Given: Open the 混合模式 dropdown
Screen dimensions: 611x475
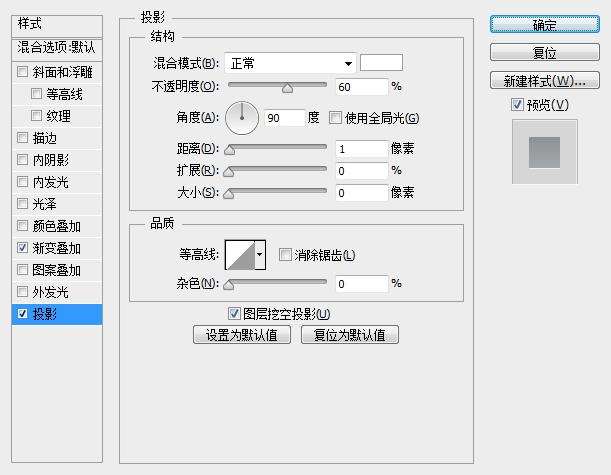Looking at the screenshot, I should (x=290, y=63).
